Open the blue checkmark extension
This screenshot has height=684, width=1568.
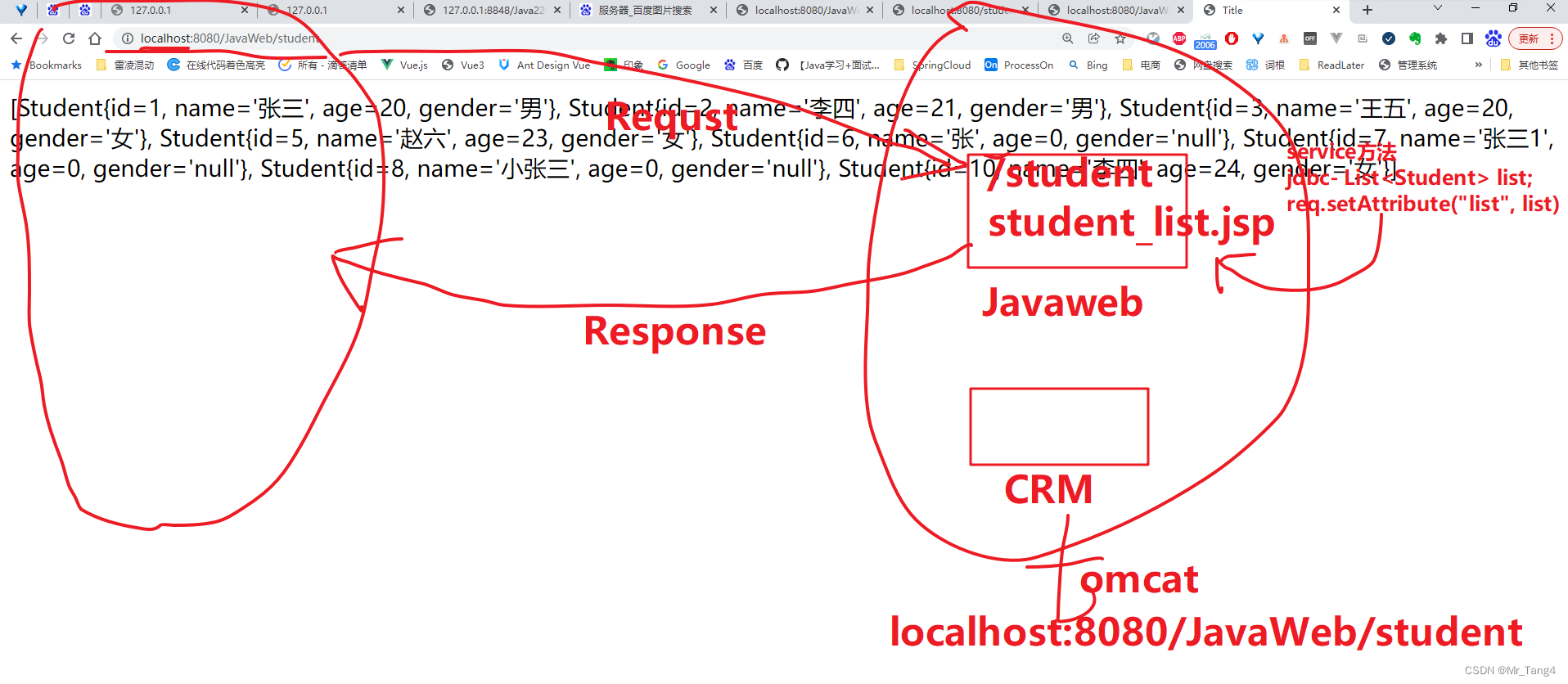(1389, 38)
